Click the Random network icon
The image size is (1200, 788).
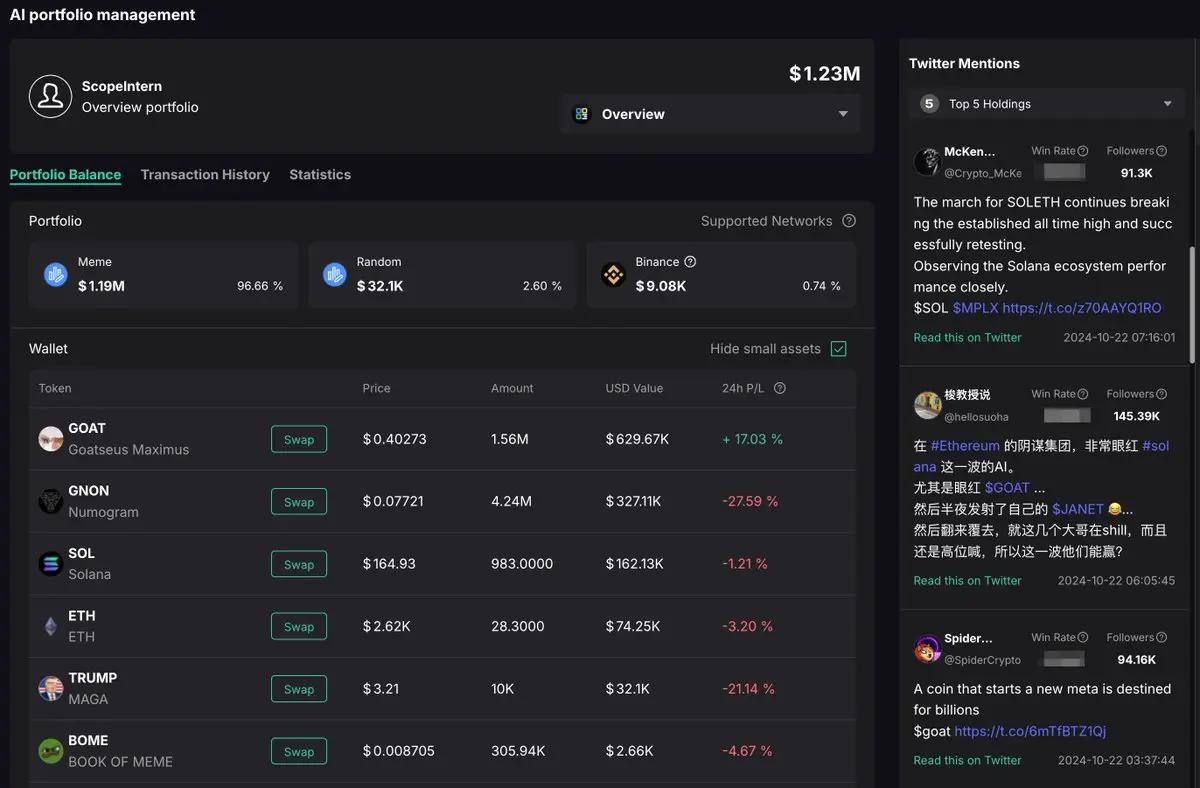(x=335, y=274)
